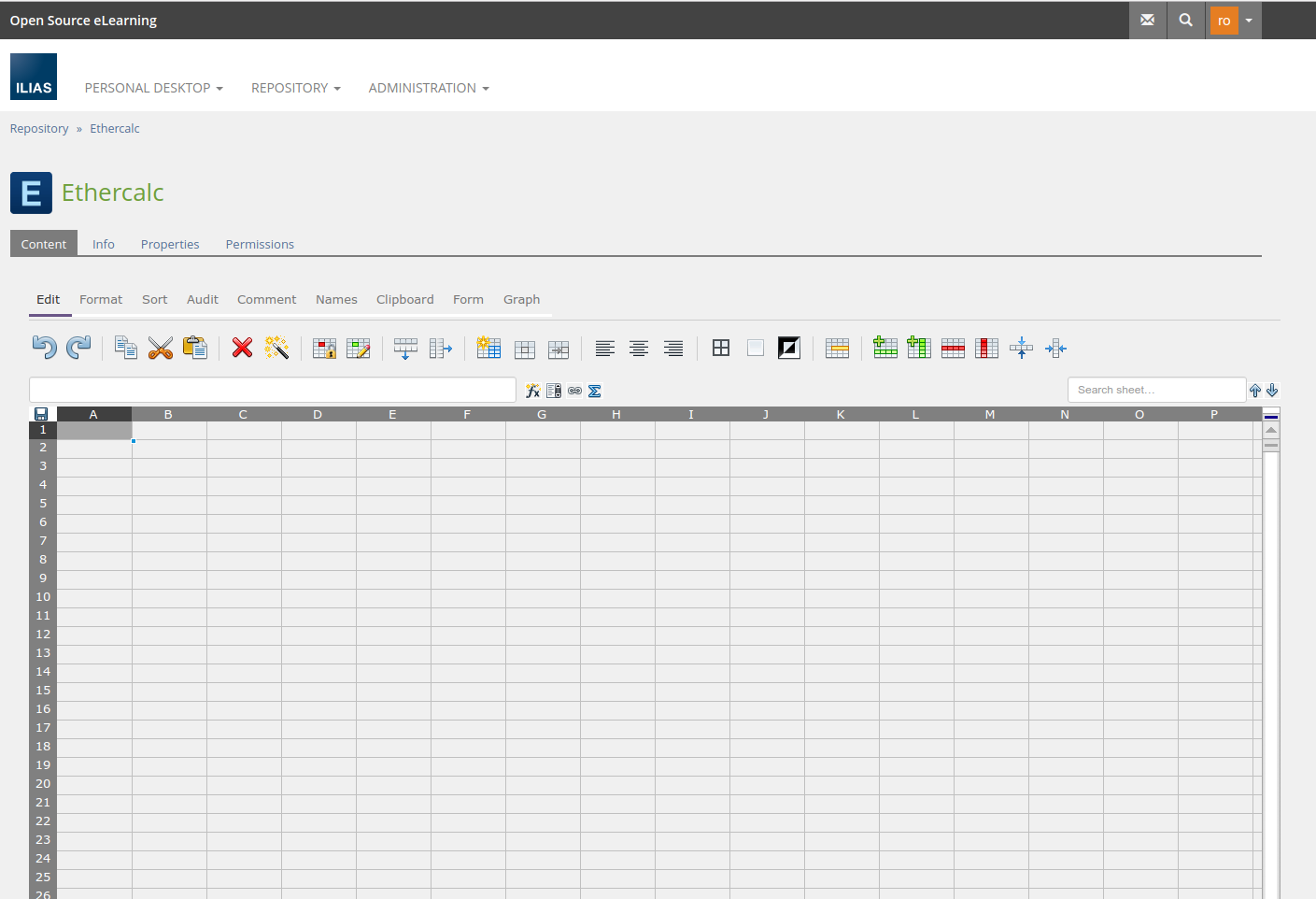Expand the REPOSITORY menu
1316x899 pixels.
295,87
